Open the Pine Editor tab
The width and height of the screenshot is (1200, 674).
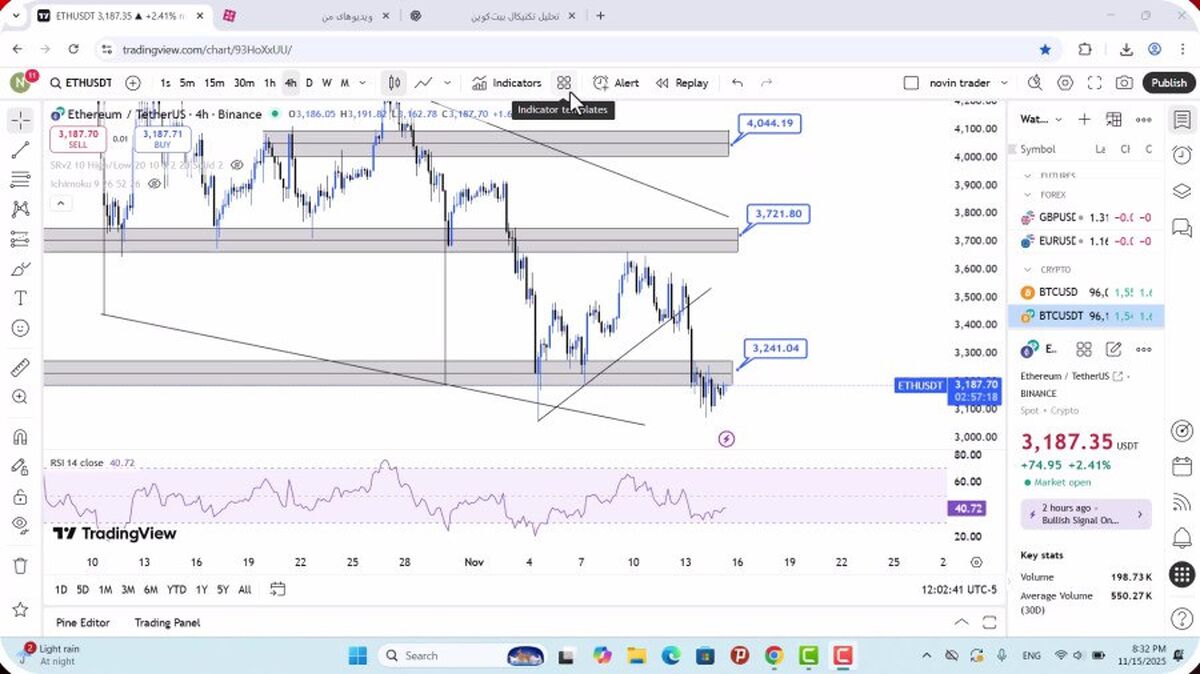tap(83, 622)
